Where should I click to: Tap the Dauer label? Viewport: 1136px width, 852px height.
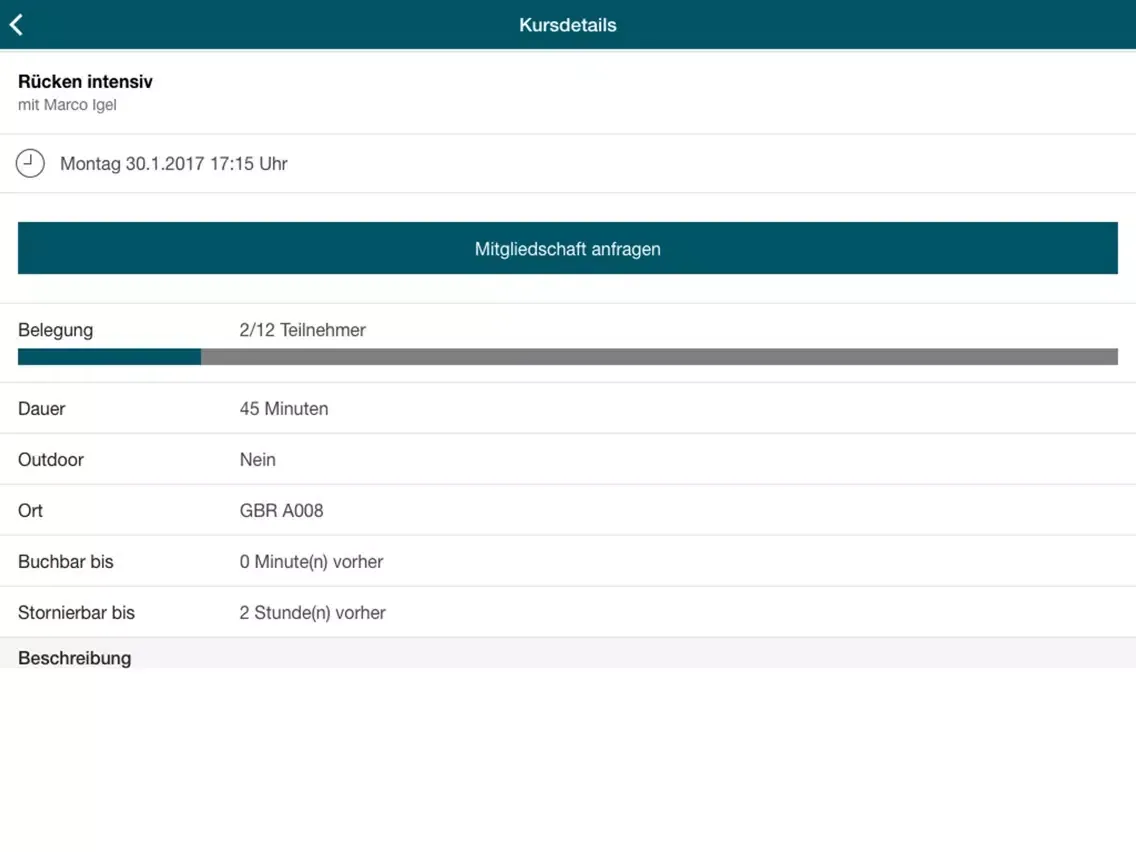click(x=41, y=409)
